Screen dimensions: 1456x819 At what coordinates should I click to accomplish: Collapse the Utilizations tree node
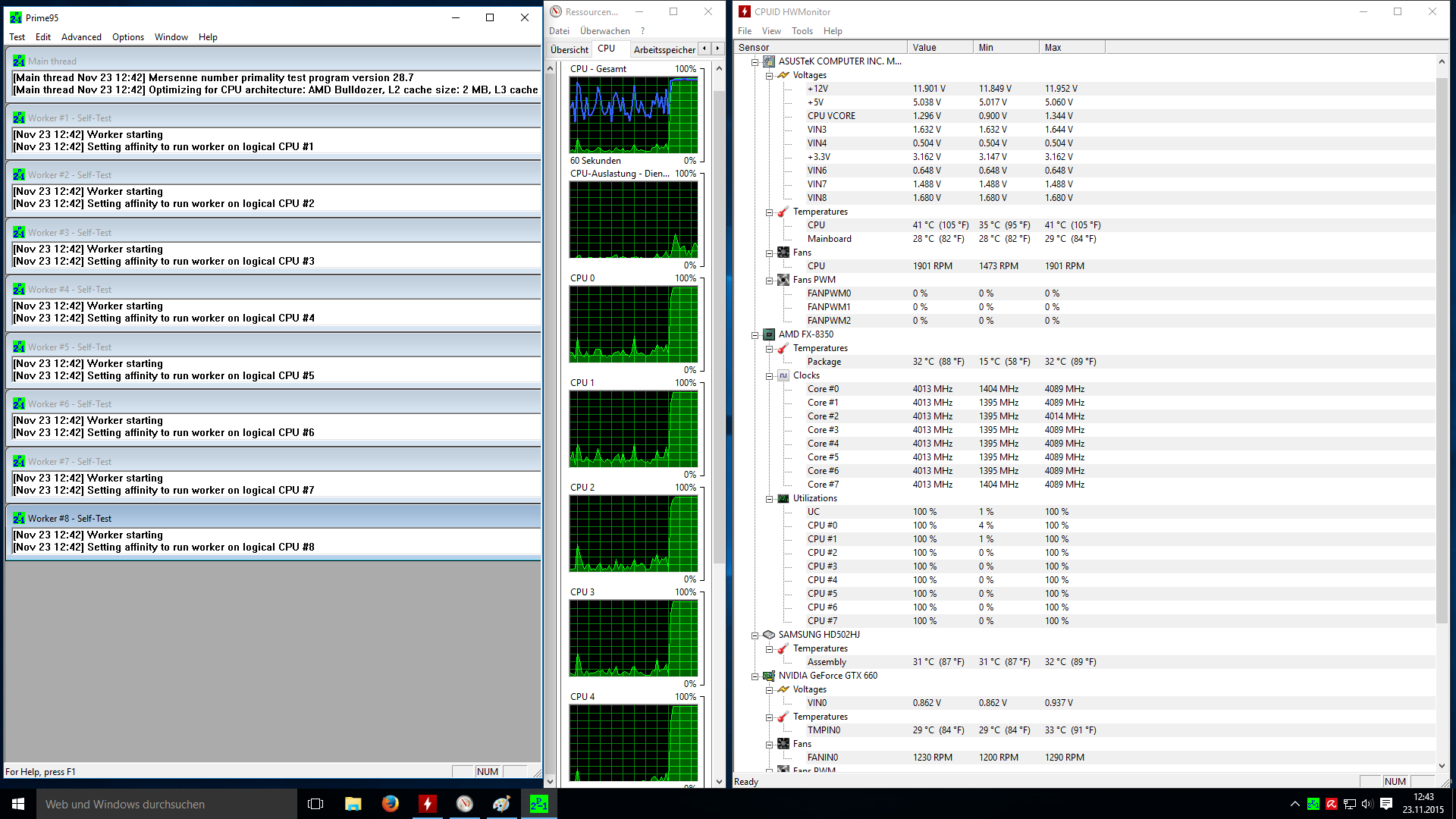pos(770,498)
